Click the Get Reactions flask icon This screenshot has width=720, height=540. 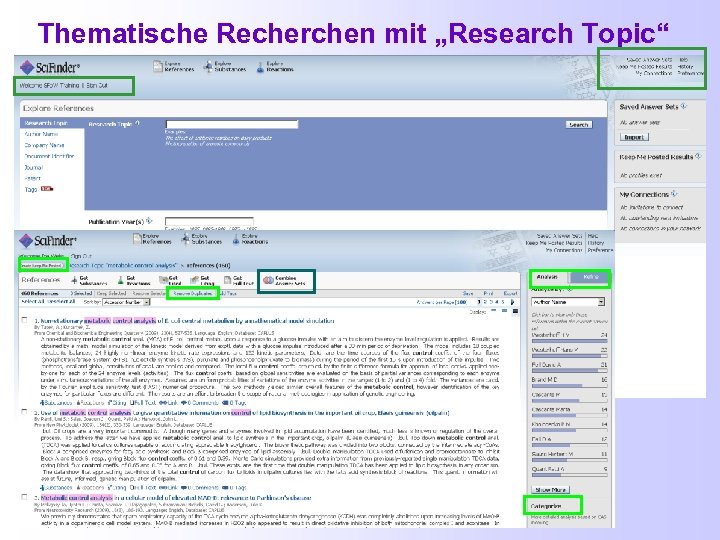pos(120,280)
